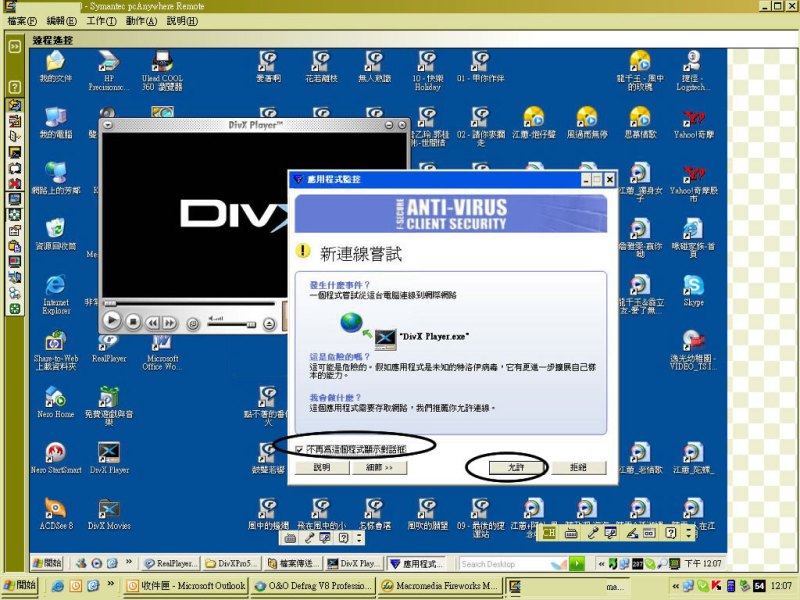Open the 工作(T) menu
Image resolution: width=800 pixels, height=600 pixels.
tap(101, 21)
